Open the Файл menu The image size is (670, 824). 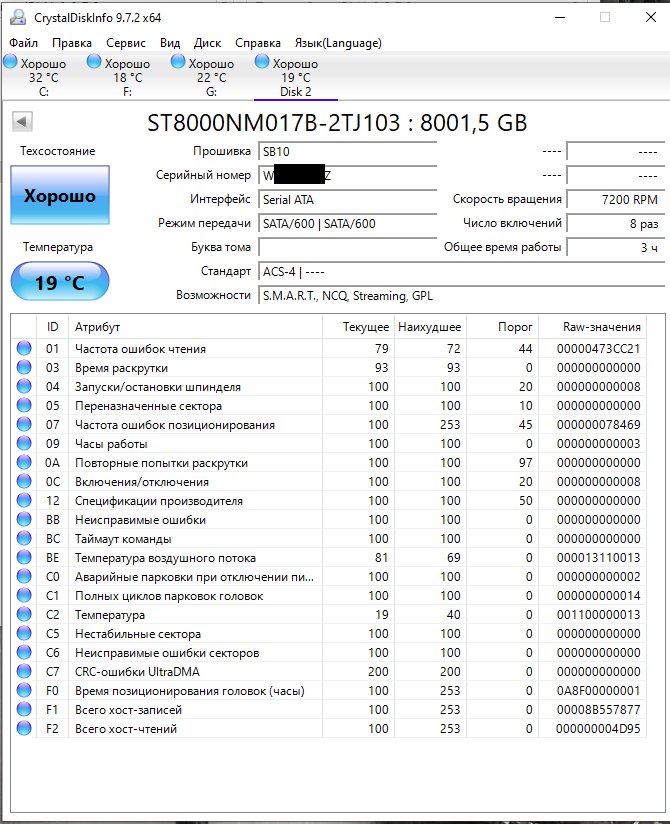click(24, 43)
